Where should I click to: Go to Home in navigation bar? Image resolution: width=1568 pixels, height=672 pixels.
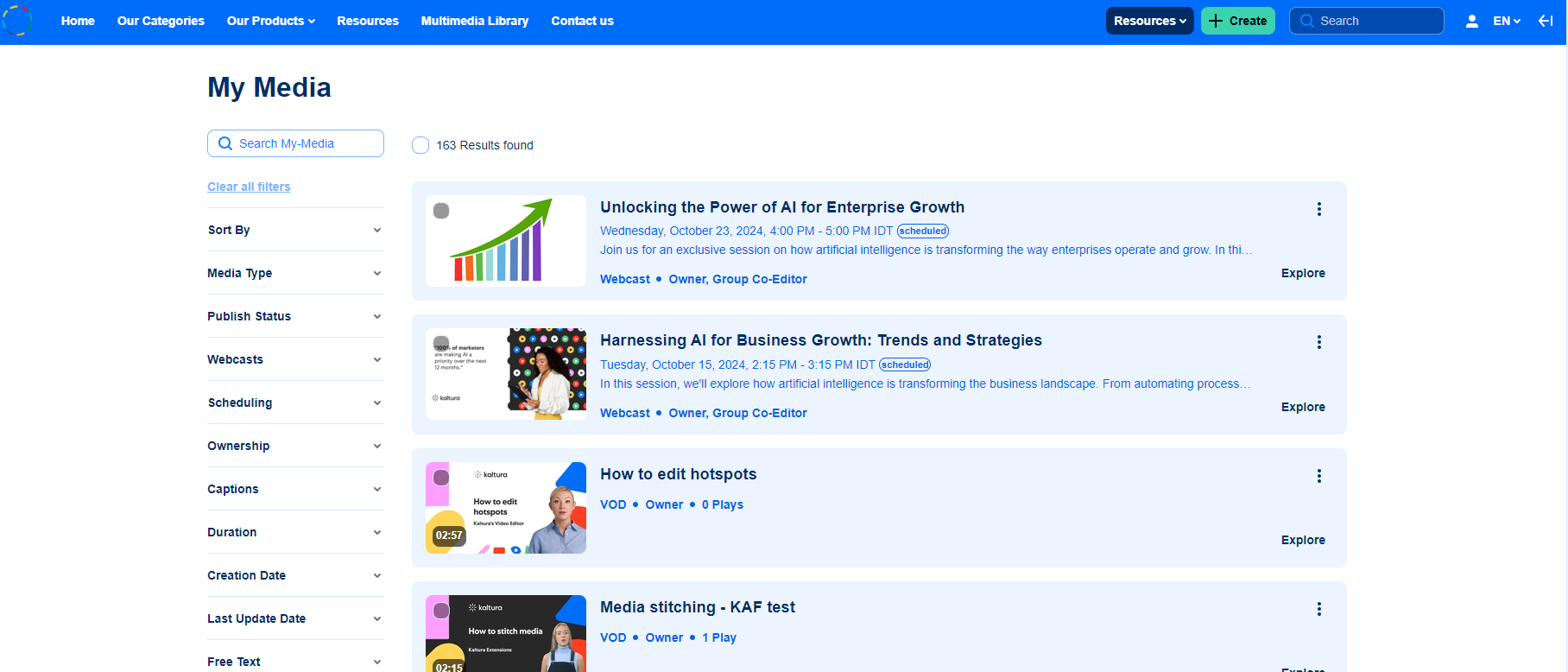point(78,21)
